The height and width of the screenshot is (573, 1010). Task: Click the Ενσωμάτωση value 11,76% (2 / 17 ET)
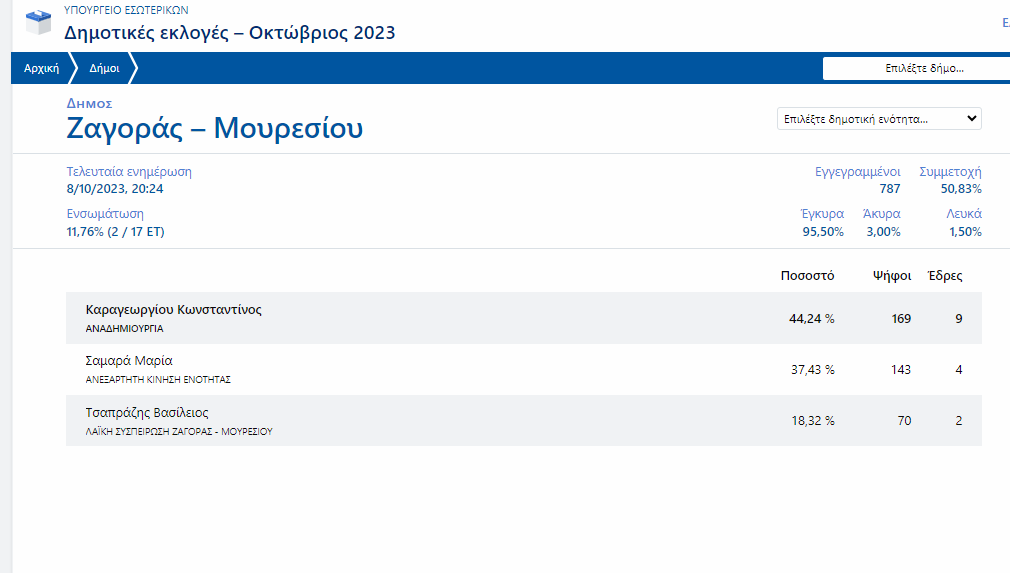tap(115, 232)
